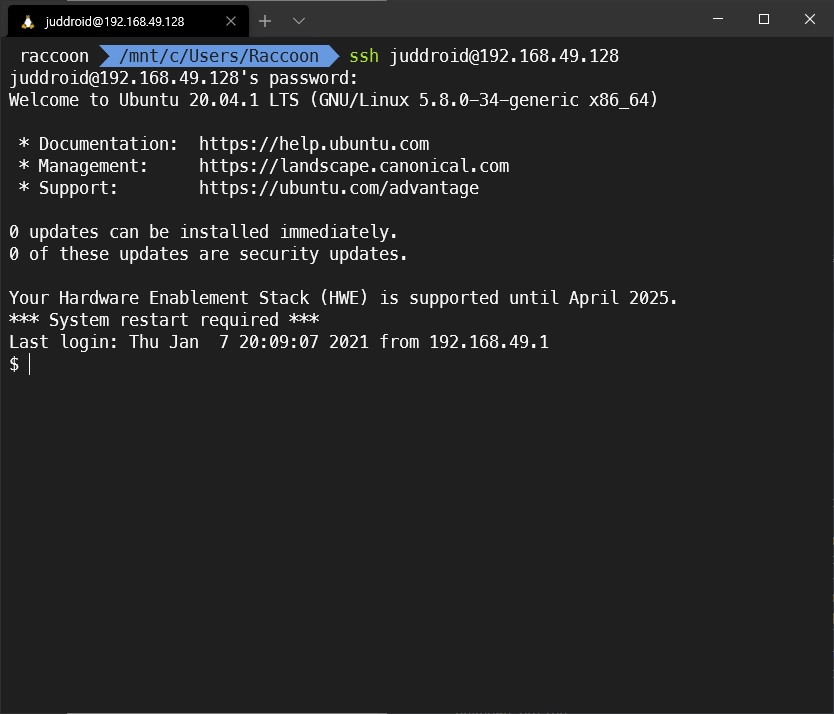Click the Documentation: label

[x=108, y=144]
